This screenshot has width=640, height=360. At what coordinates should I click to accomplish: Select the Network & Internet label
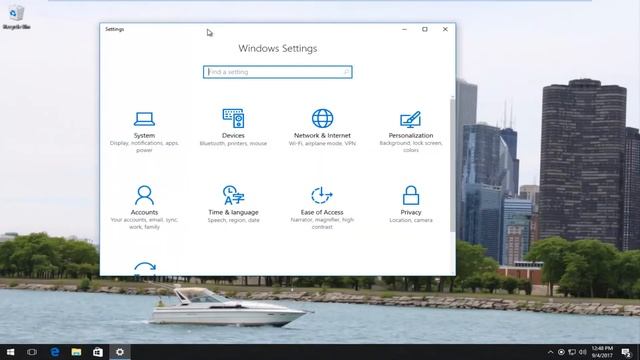click(322, 136)
